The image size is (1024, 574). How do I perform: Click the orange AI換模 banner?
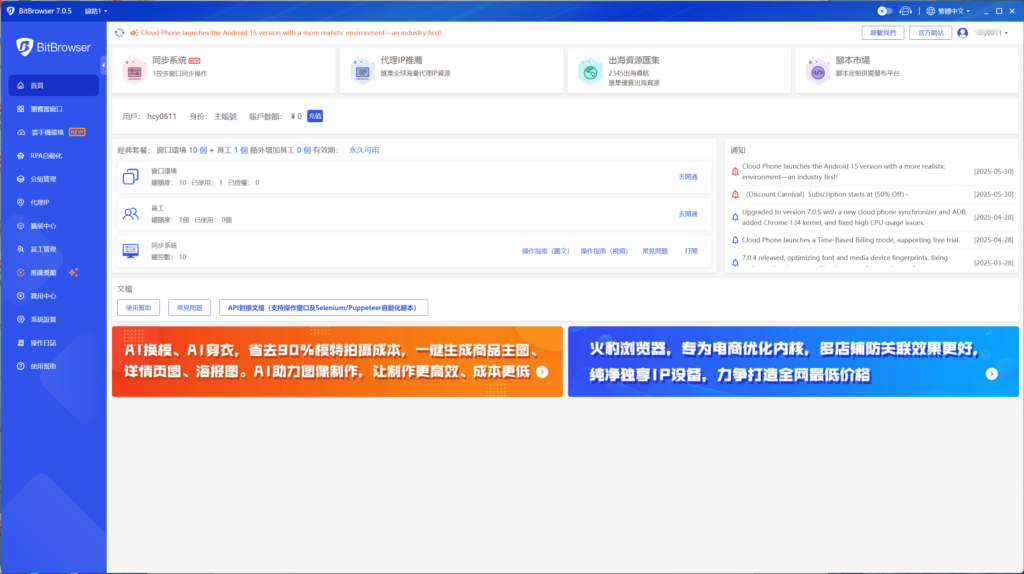point(337,362)
